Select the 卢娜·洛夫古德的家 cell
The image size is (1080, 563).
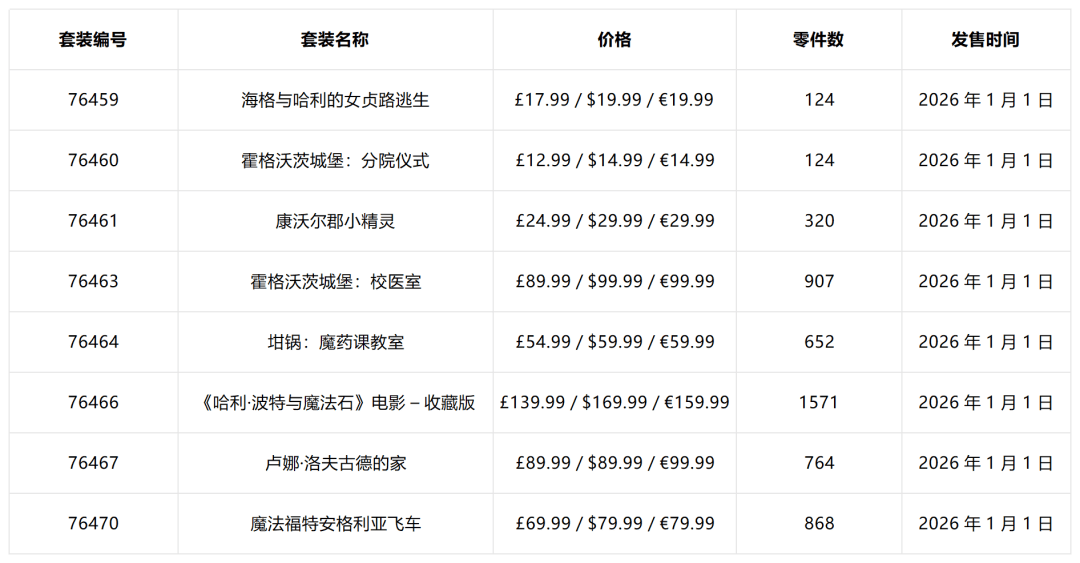click(x=335, y=463)
